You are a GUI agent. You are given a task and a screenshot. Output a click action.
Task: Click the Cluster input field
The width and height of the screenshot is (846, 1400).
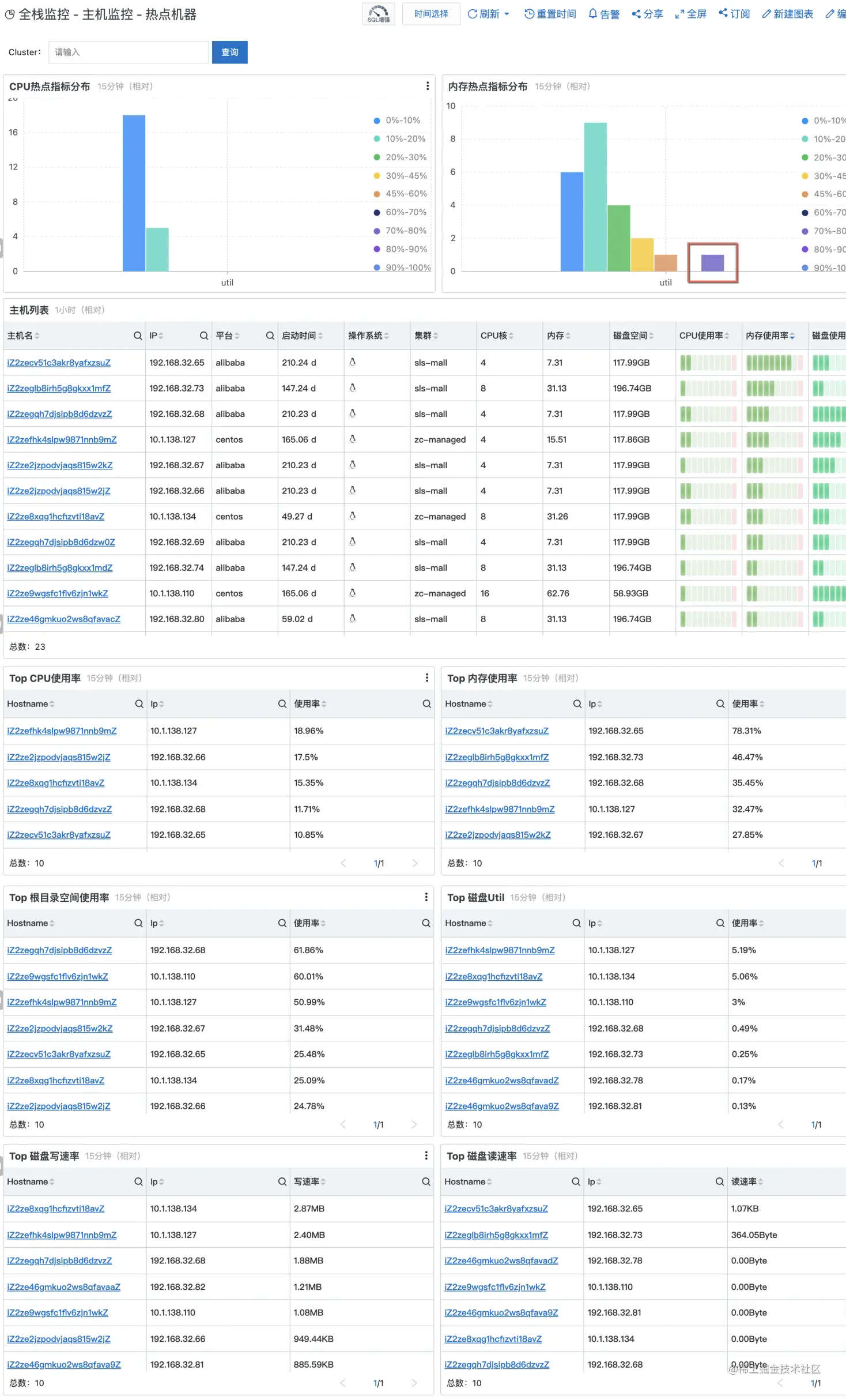pyautogui.click(x=128, y=52)
